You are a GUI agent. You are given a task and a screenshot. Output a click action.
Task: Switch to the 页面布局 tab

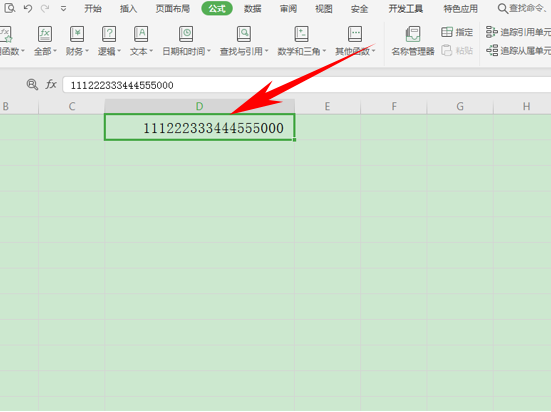pyautogui.click(x=173, y=8)
